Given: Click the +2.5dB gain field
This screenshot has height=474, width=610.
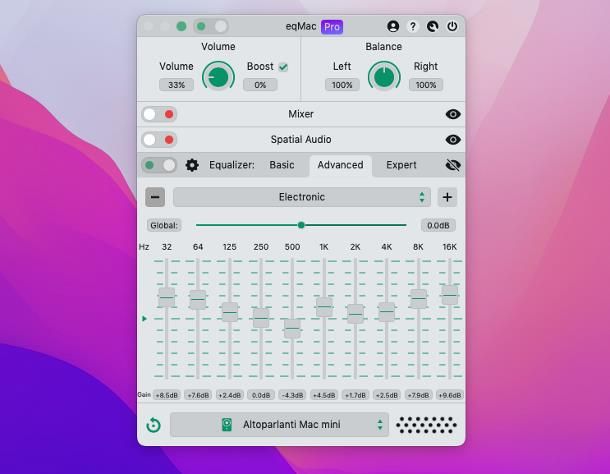Looking at the screenshot, I should (387, 395).
